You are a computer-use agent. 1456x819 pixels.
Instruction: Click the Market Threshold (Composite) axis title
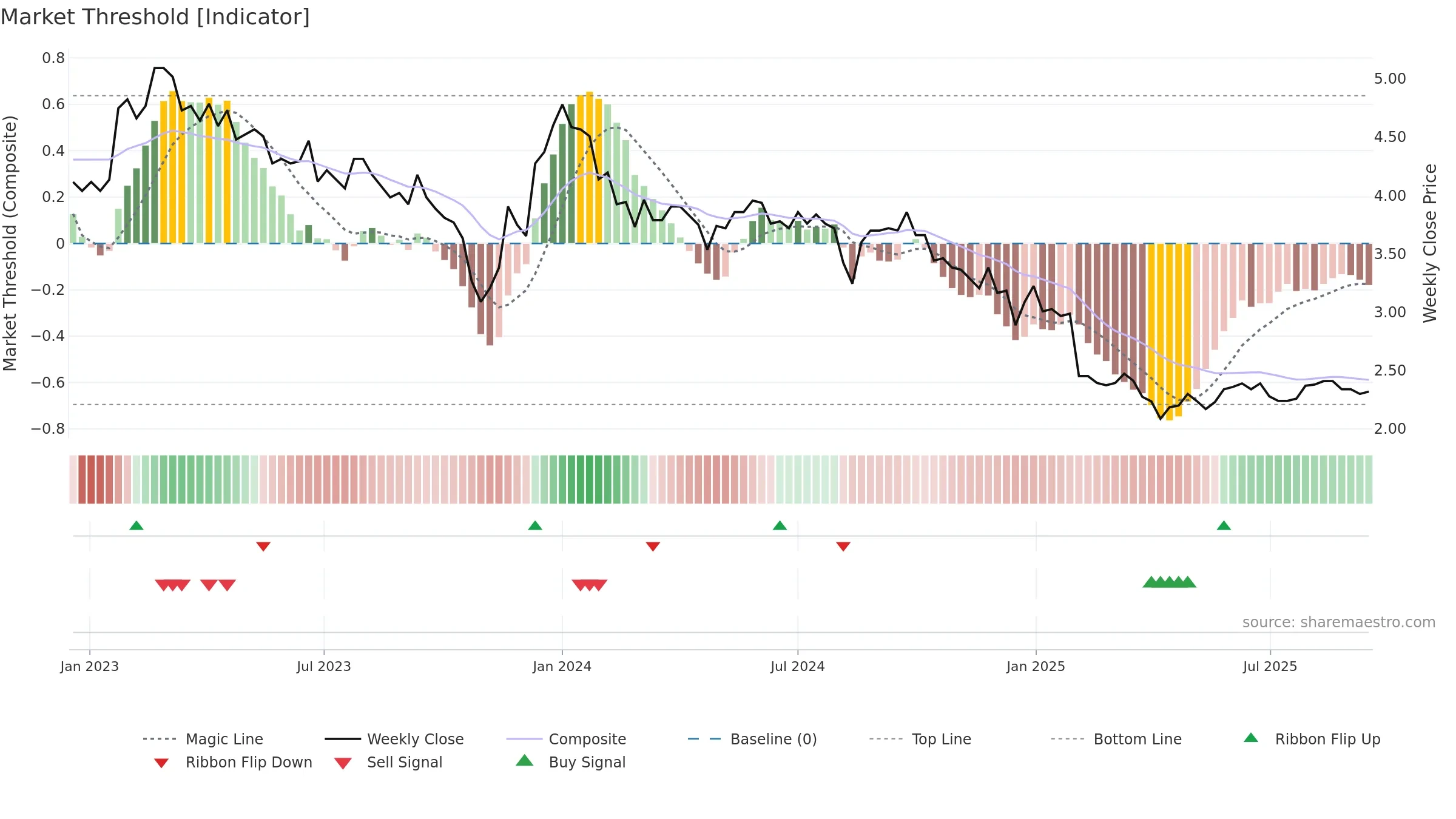(x=10, y=243)
